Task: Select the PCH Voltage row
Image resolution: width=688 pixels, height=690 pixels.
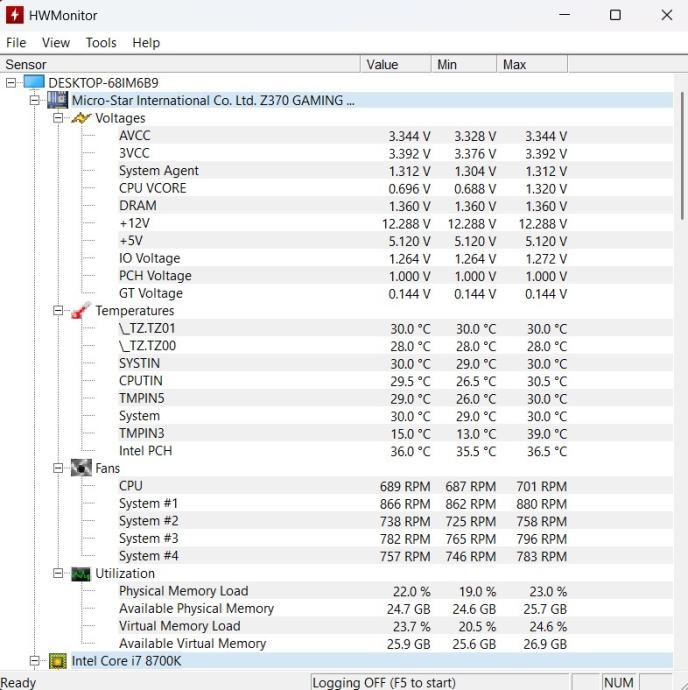Action: (x=395, y=275)
